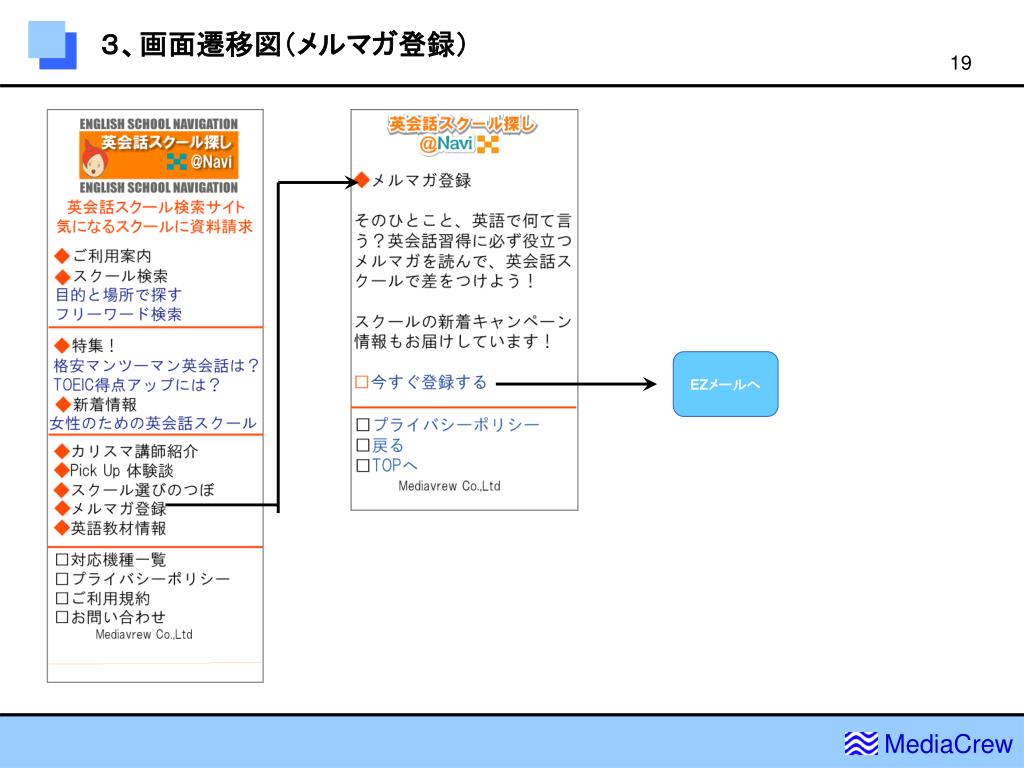Open 女性のための英会話スクール link

click(153, 423)
